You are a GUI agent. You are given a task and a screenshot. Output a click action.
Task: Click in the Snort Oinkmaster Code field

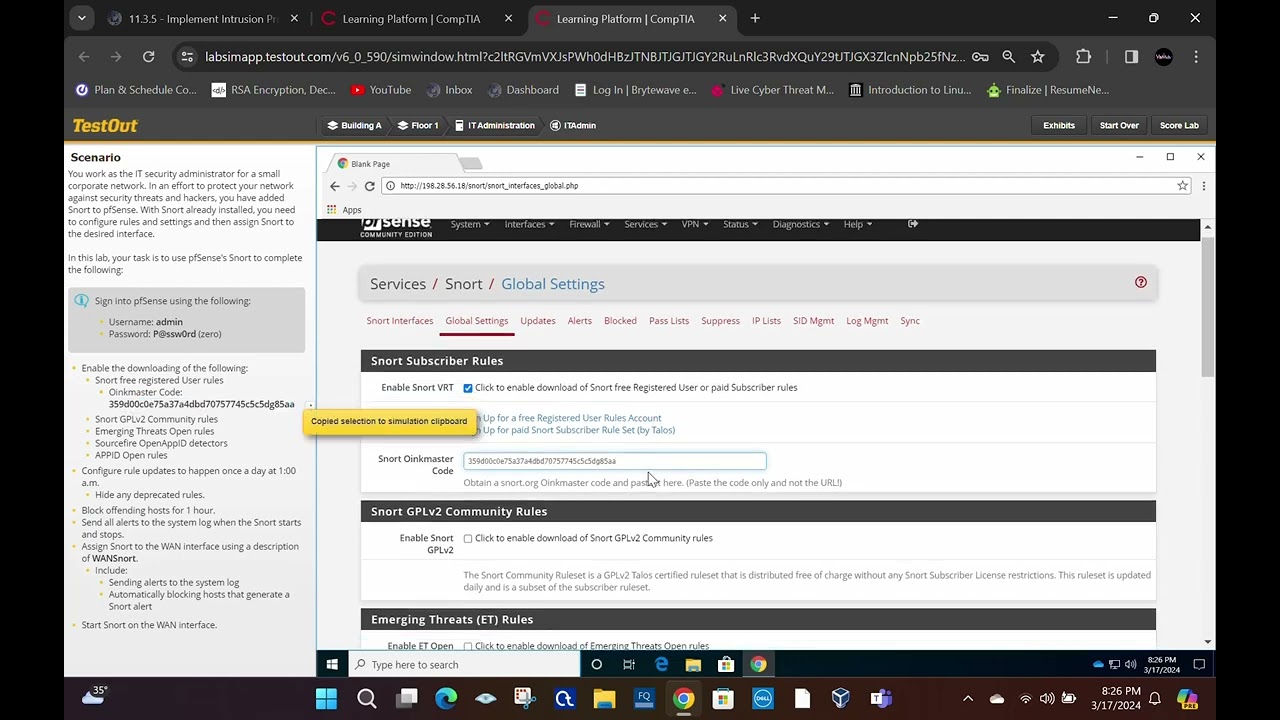tap(615, 461)
